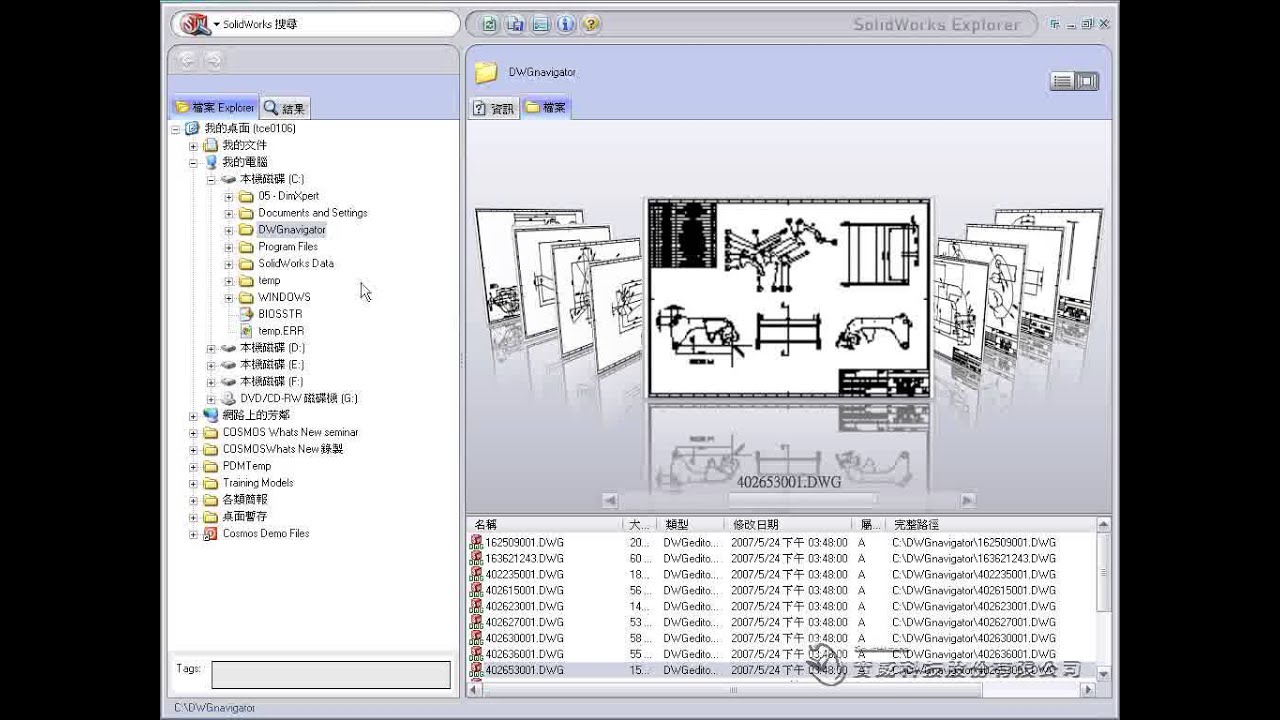1280x720 pixels.
Task: Click the options list toolbar icon
Action: click(x=540, y=24)
